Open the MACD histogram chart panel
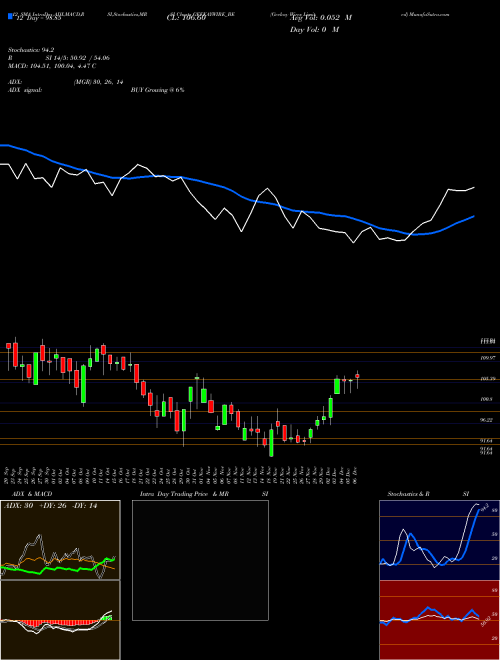 [x=60, y=620]
